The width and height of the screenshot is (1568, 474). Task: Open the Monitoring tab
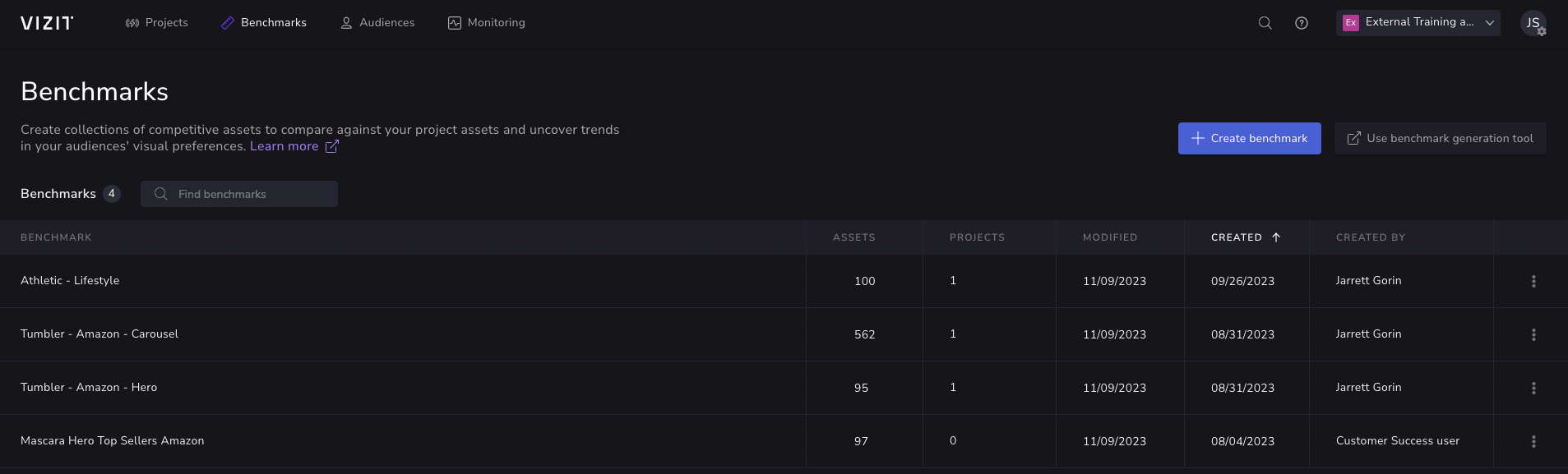[x=487, y=23]
